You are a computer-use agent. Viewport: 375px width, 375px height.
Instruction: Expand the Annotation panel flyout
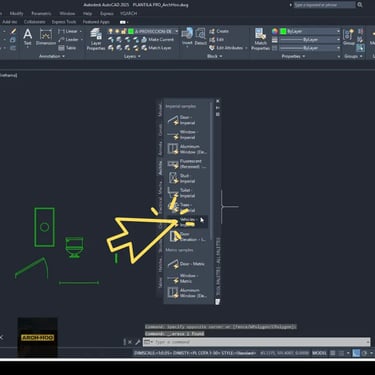[52, 56]
